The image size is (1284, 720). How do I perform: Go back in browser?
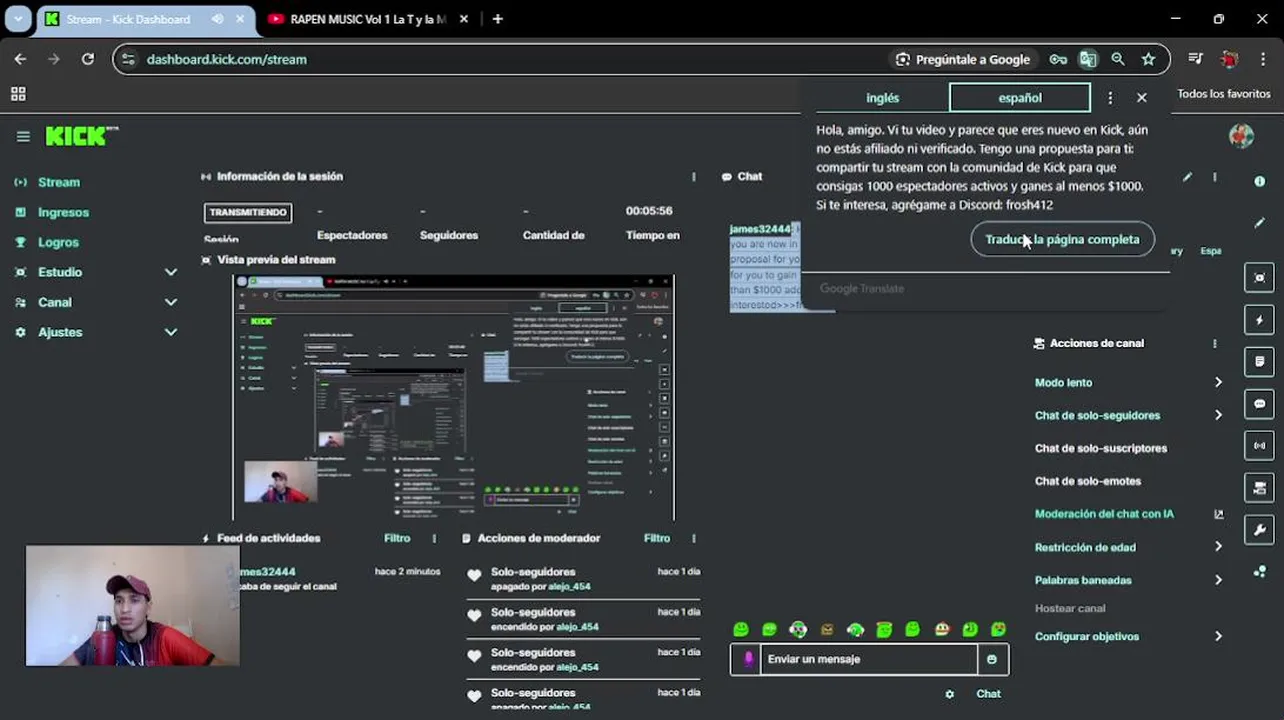pos(21,59)
